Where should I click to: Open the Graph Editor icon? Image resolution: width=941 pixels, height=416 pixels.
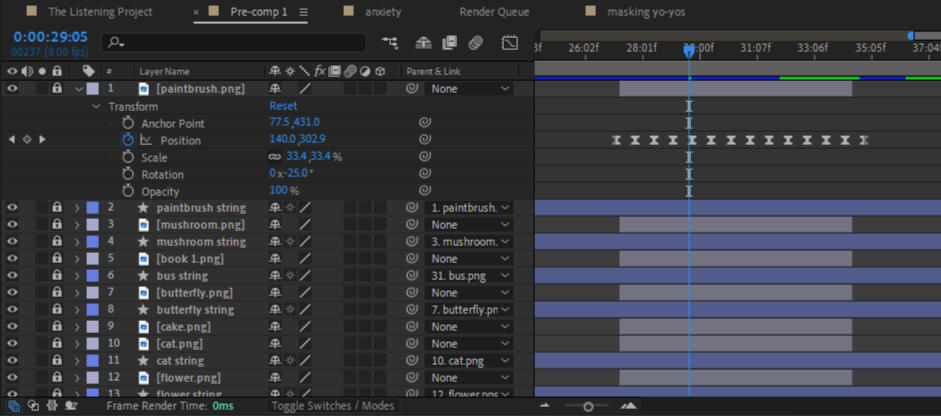tap(510, 43)
